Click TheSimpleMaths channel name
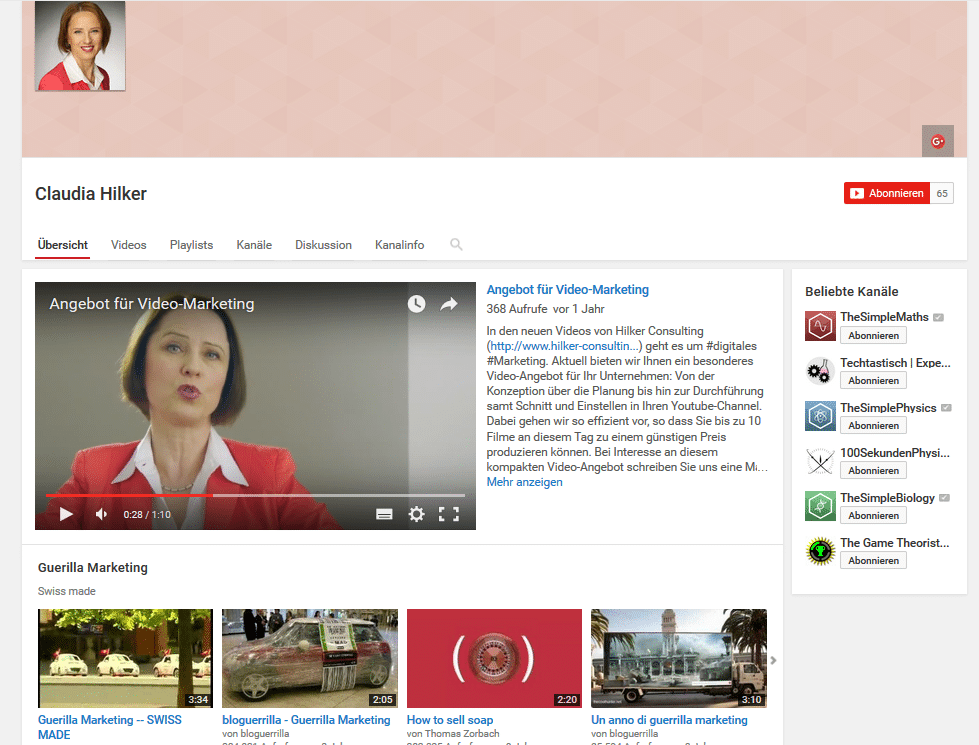The width and height of the screenshot is (979, 745). (x=884, y=317)
